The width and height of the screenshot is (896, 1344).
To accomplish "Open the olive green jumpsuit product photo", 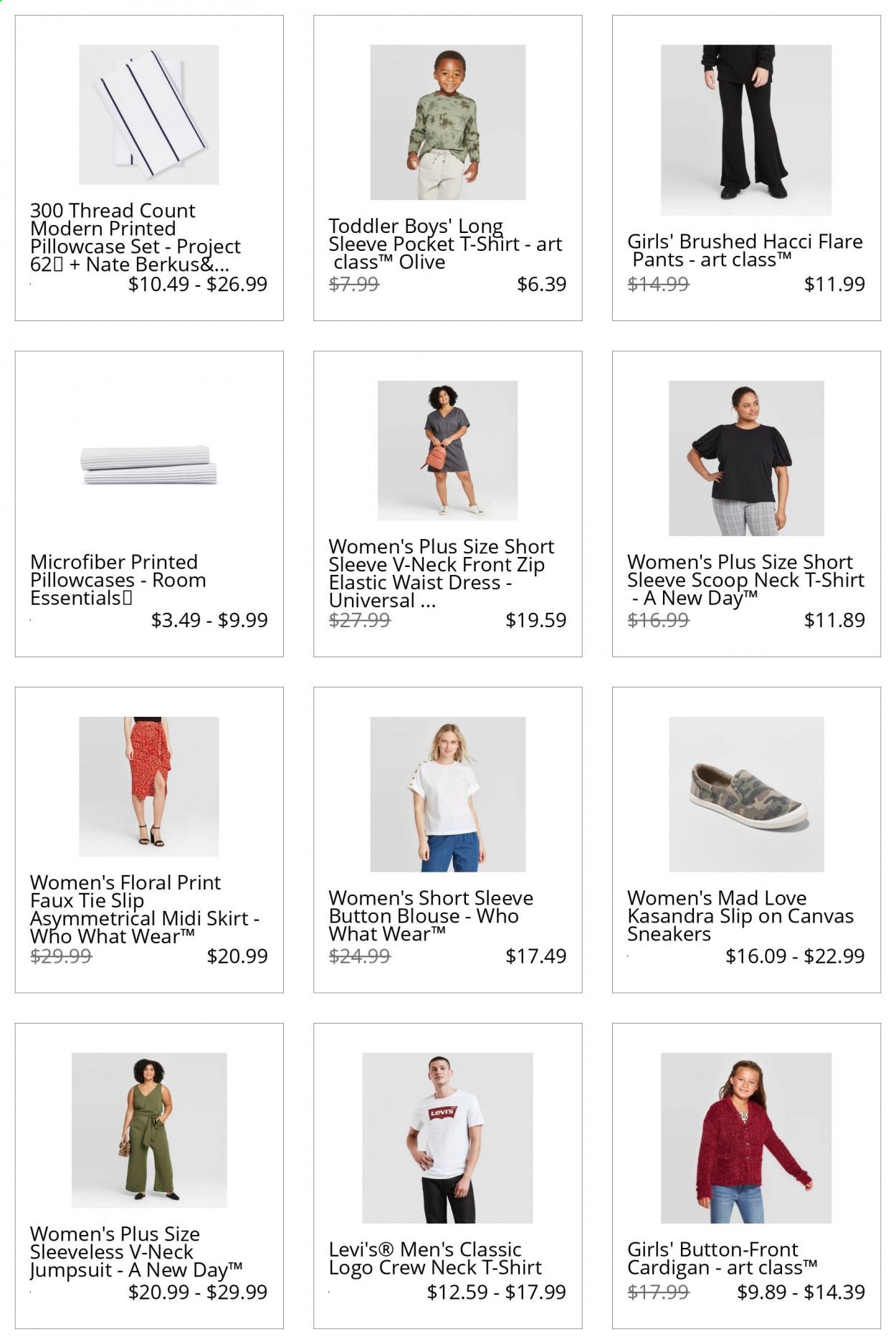I will (x=149, y=1130).
